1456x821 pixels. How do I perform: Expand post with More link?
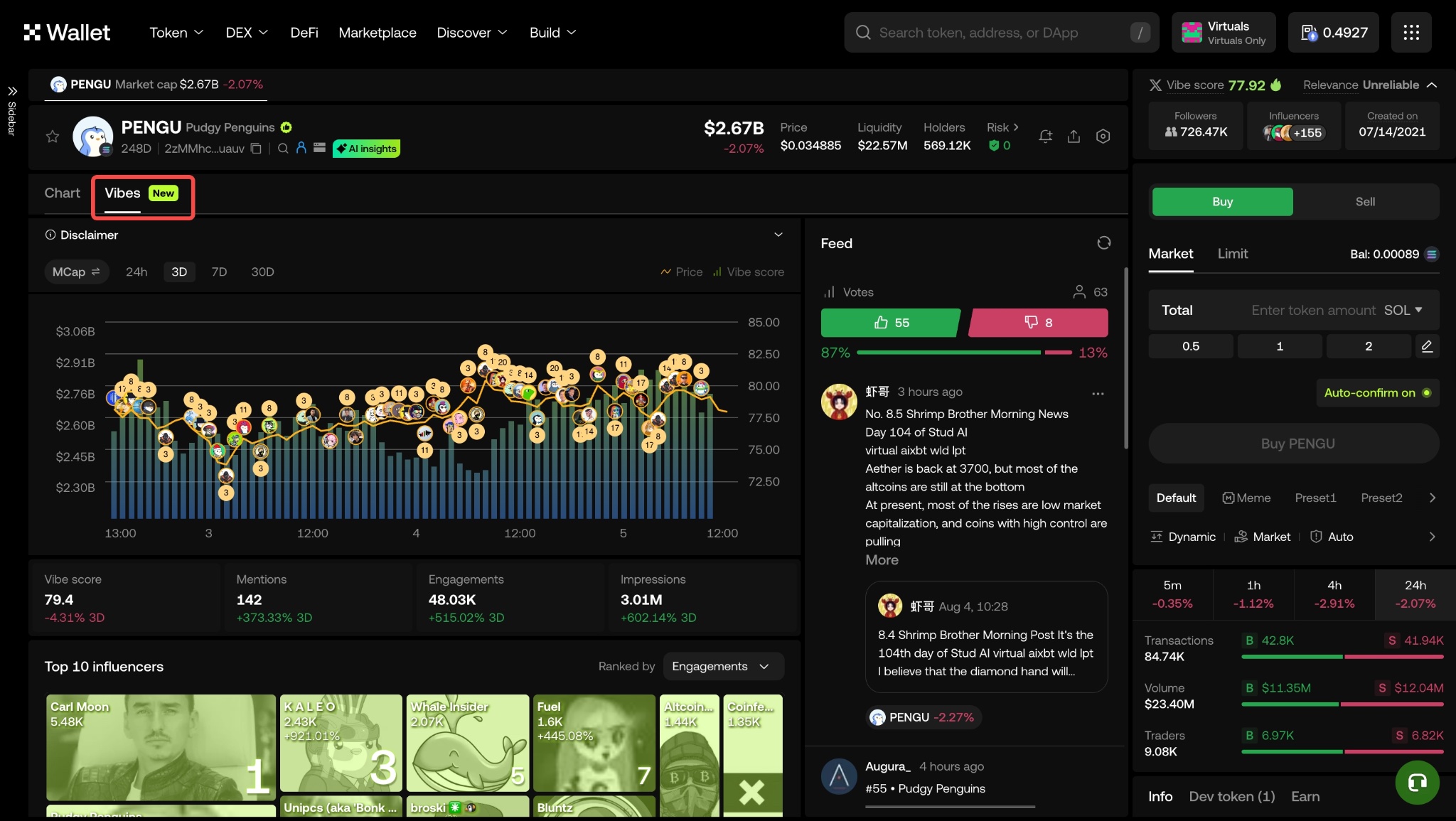(882, 560)
